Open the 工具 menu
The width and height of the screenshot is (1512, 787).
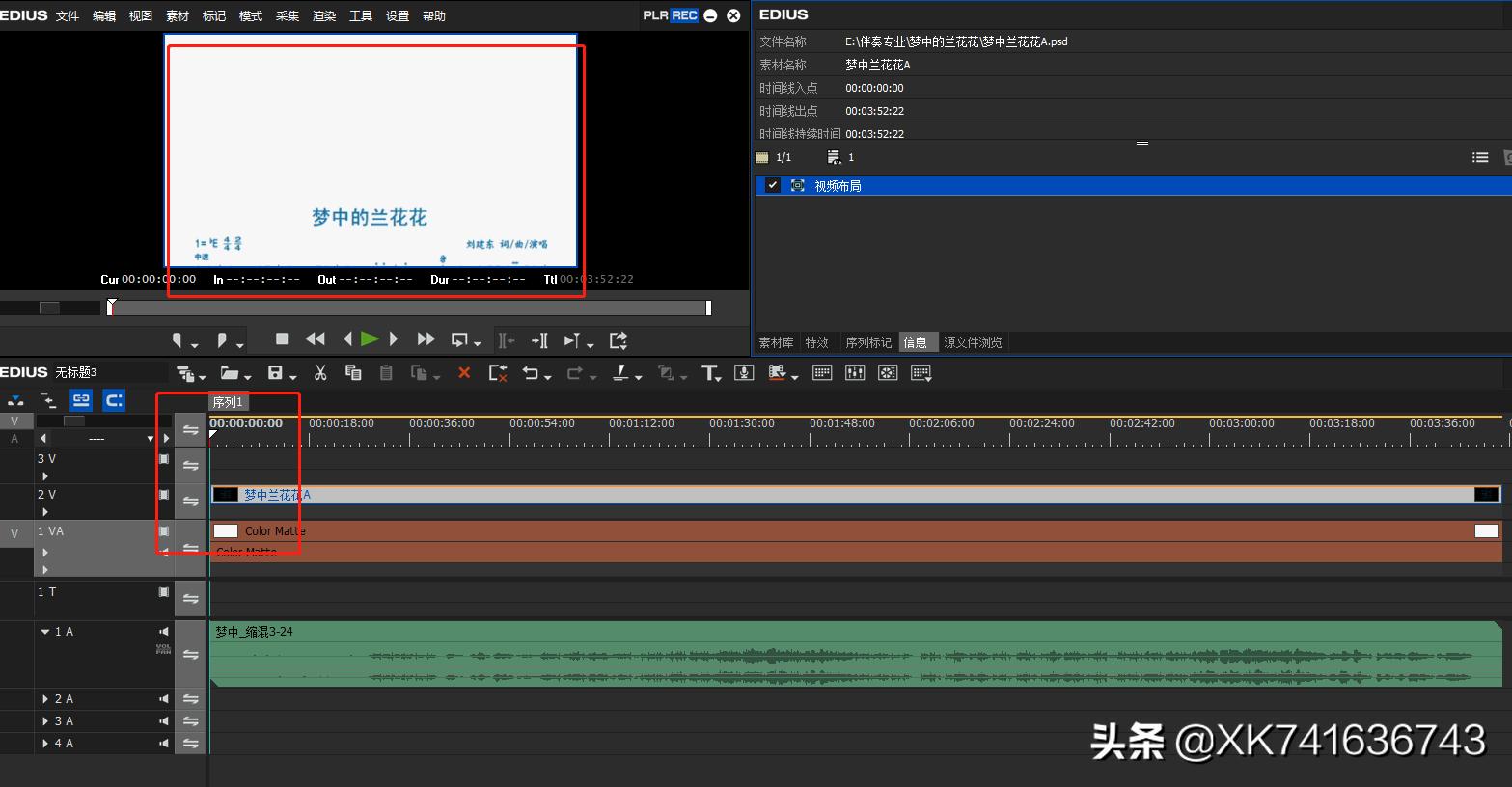[x=361, y=15]
